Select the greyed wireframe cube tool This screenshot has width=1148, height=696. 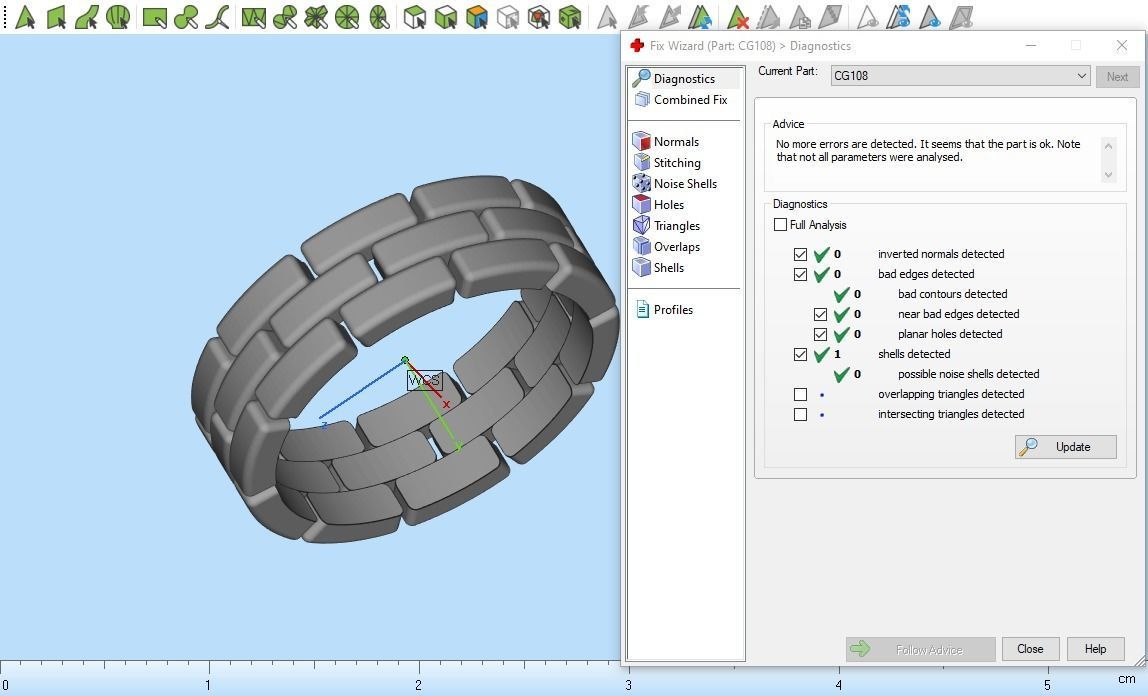(x=507, y=16)
